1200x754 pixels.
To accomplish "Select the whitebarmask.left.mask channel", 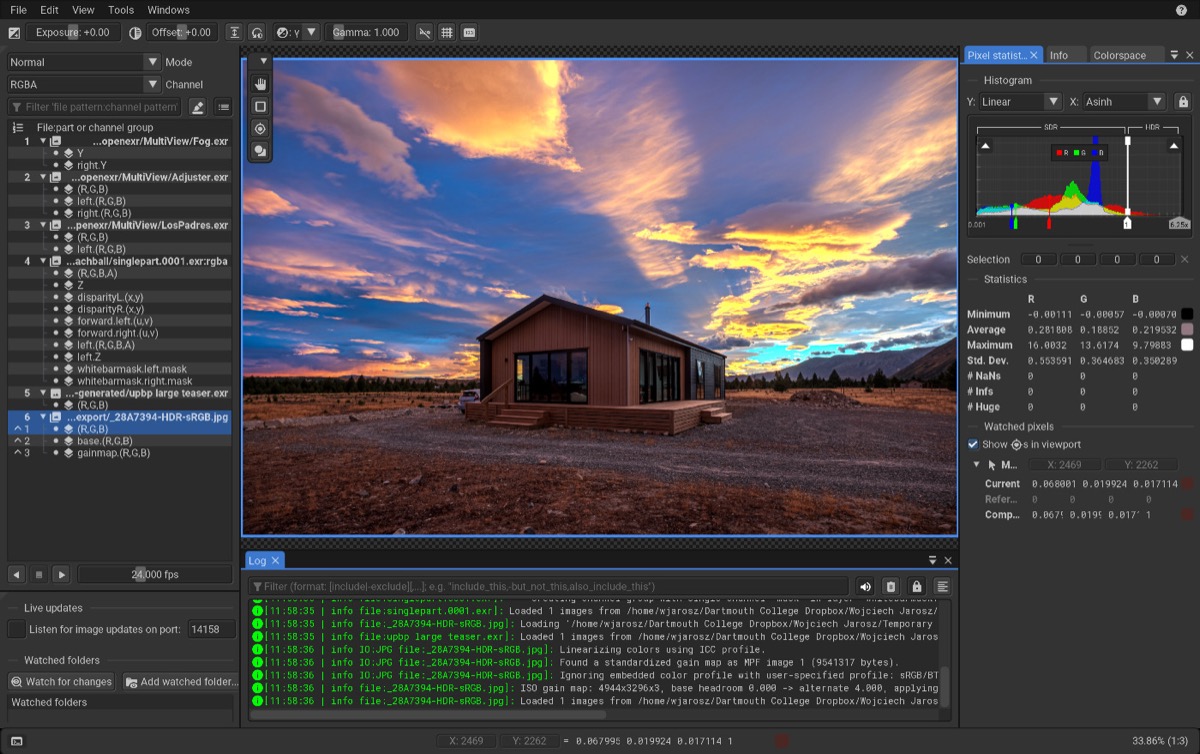I will click(120, 369).
